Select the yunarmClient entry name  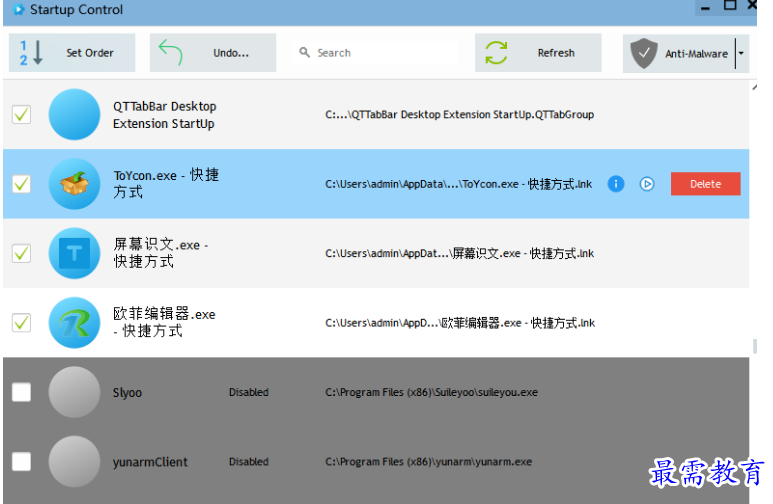coord(150,463)
